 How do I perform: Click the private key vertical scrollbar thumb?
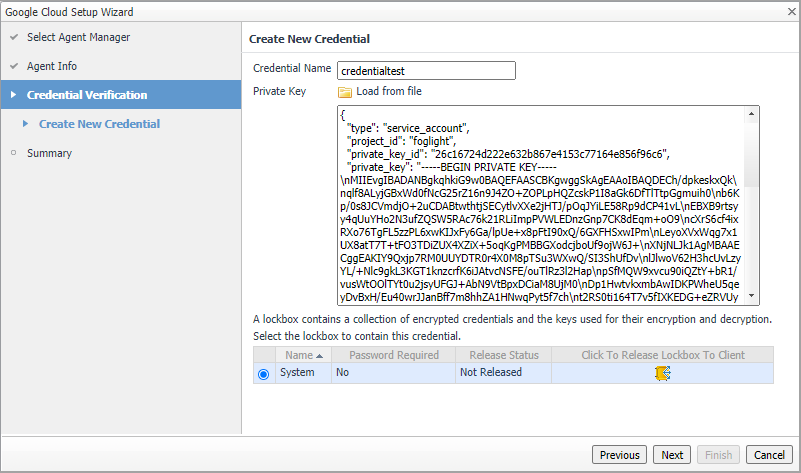[752, 155]
